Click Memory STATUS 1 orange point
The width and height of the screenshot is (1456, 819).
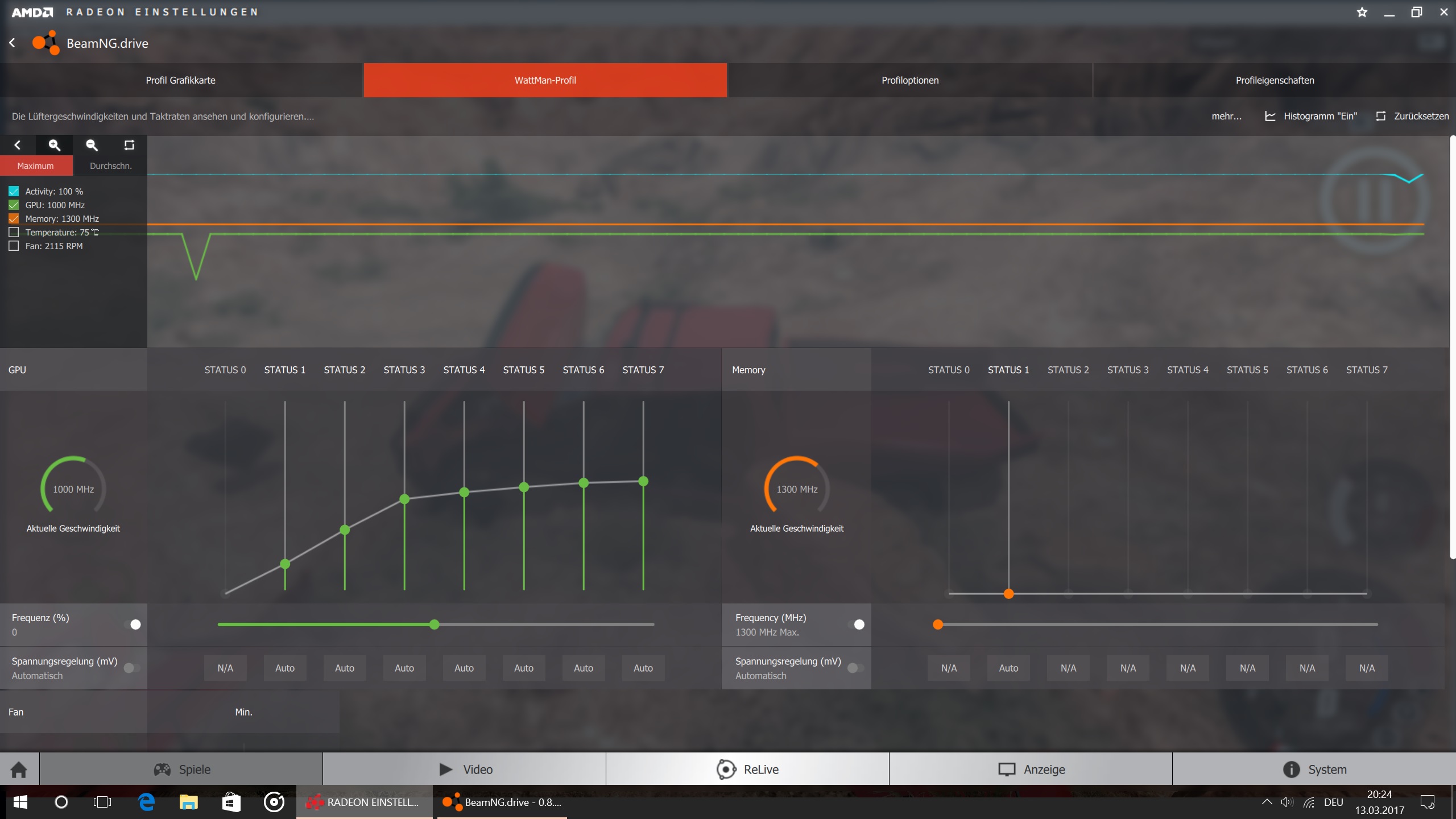[1008, 594]
